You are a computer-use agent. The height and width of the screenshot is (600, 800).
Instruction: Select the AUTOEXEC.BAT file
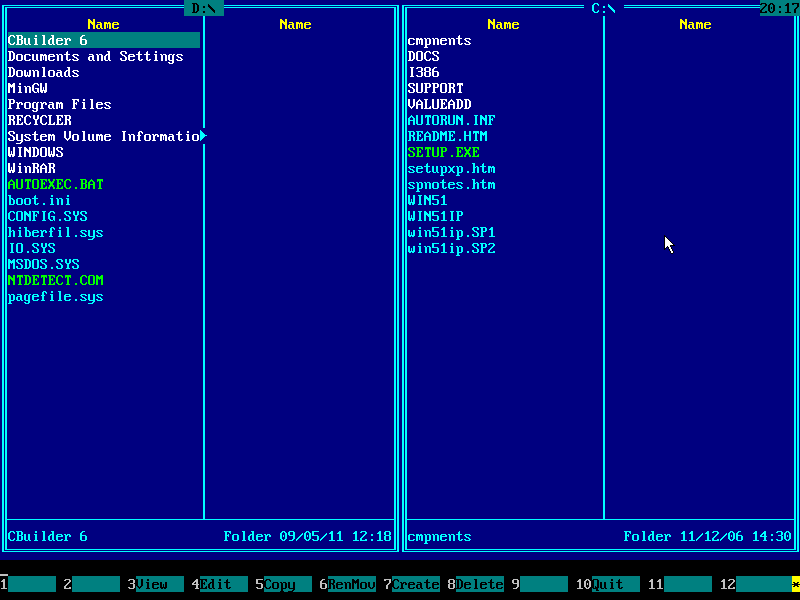56,184
